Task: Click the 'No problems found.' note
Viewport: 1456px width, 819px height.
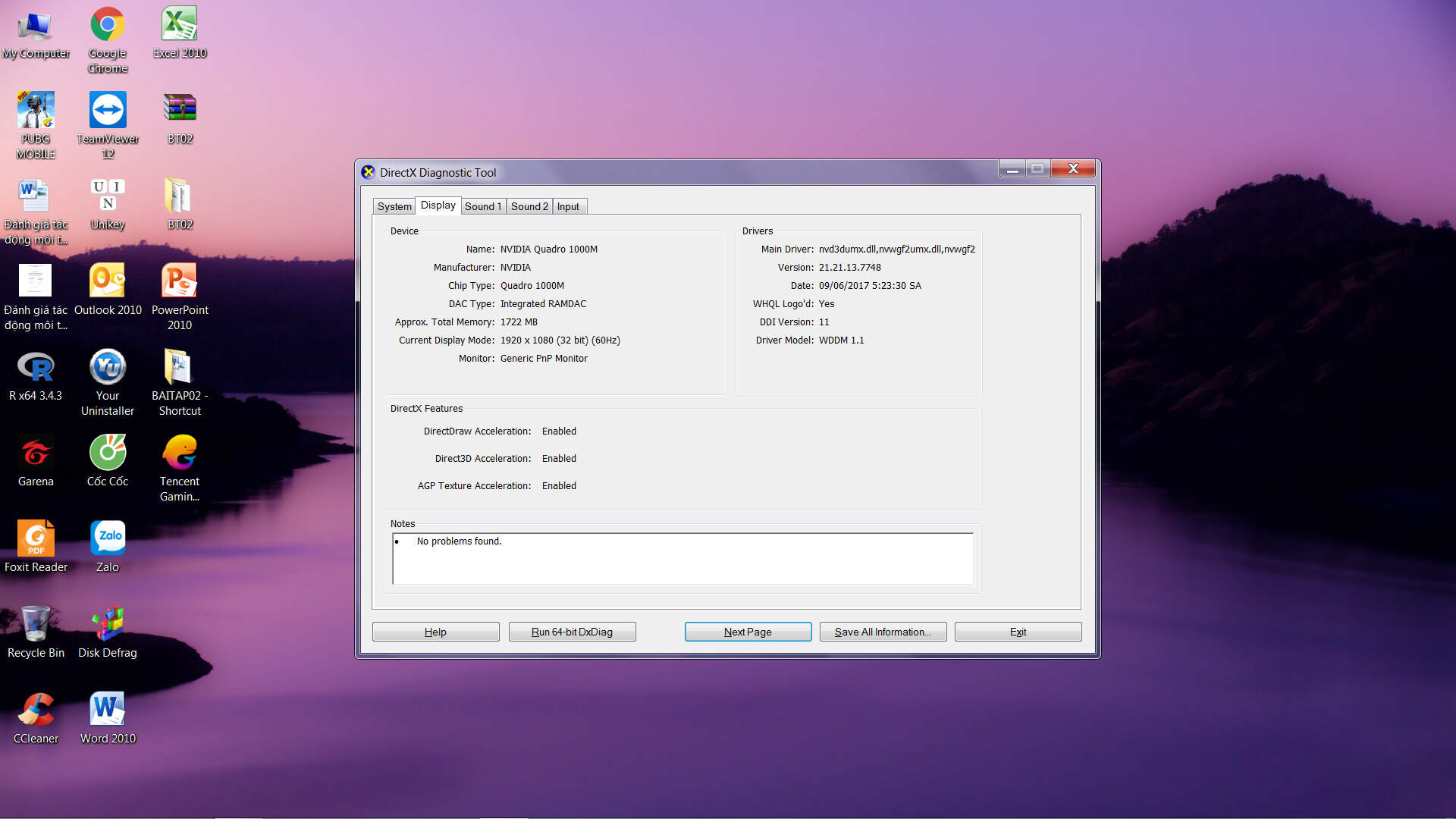Action: (459, 541)
